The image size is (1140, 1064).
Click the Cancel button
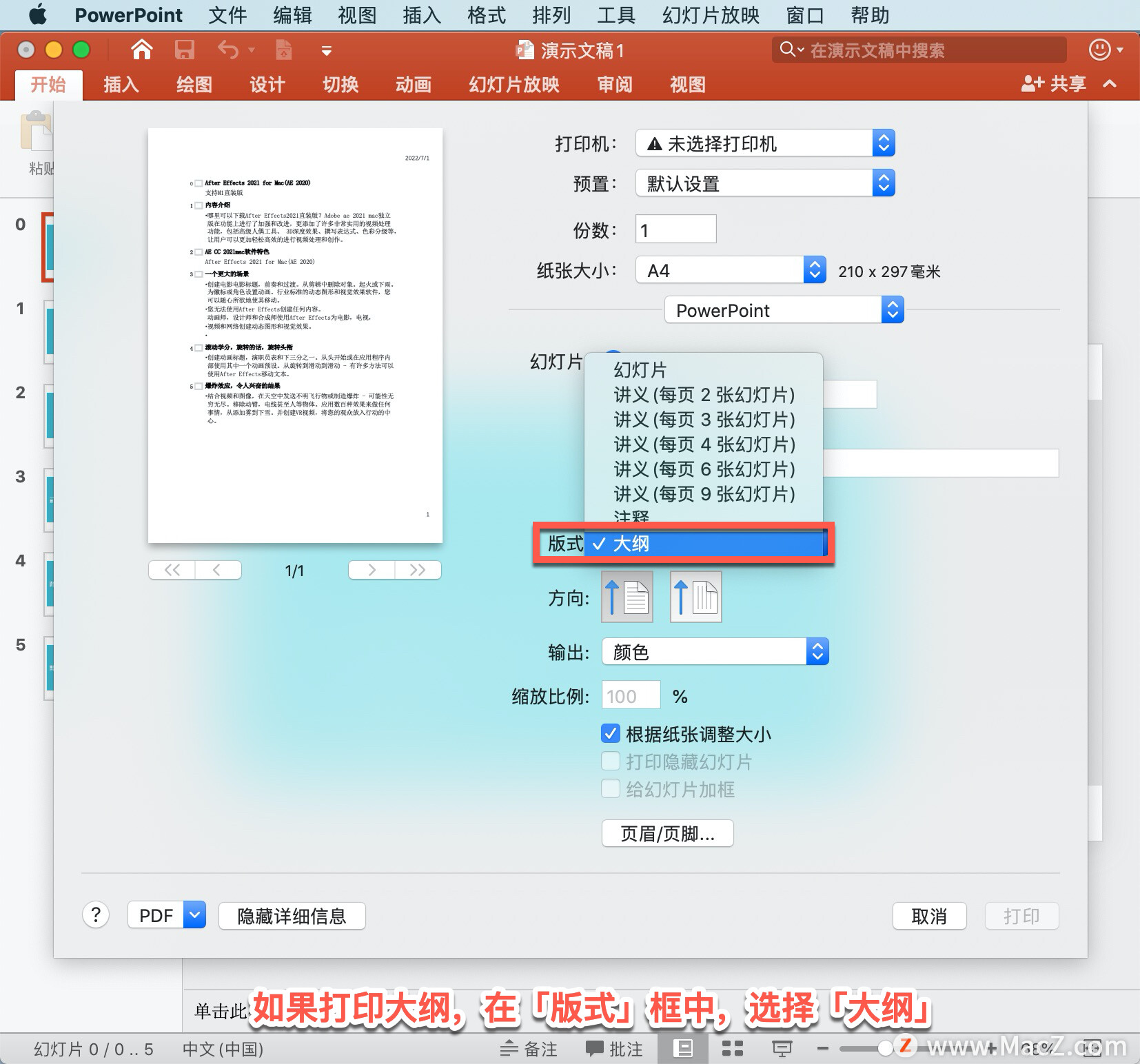click(929, 916)
